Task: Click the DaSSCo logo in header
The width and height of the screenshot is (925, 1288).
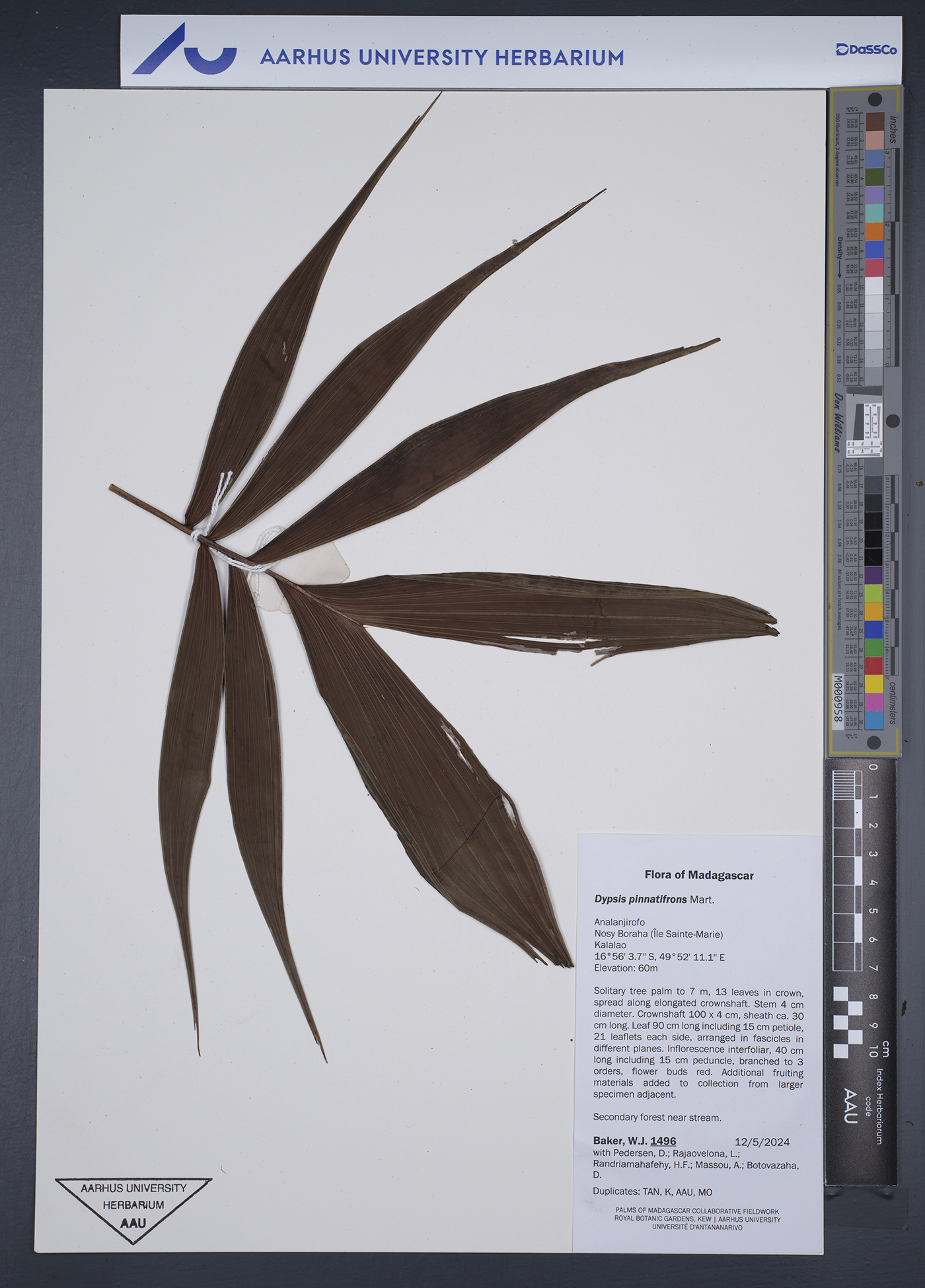Action: click(866, 50)
